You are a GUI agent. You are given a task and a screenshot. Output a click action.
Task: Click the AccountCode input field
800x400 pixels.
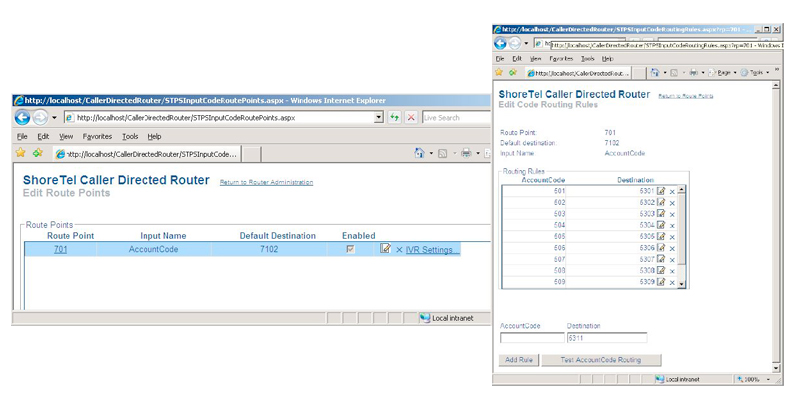tap(532, 337)
